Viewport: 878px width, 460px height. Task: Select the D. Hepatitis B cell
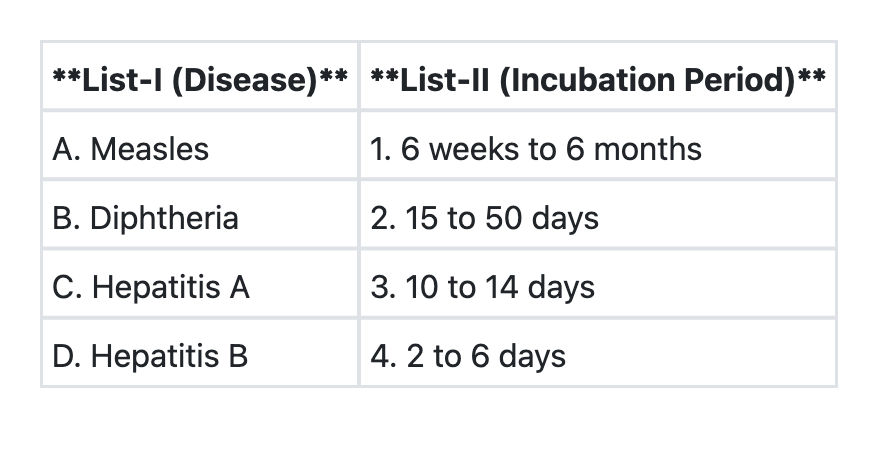click(x=200, y=356)
